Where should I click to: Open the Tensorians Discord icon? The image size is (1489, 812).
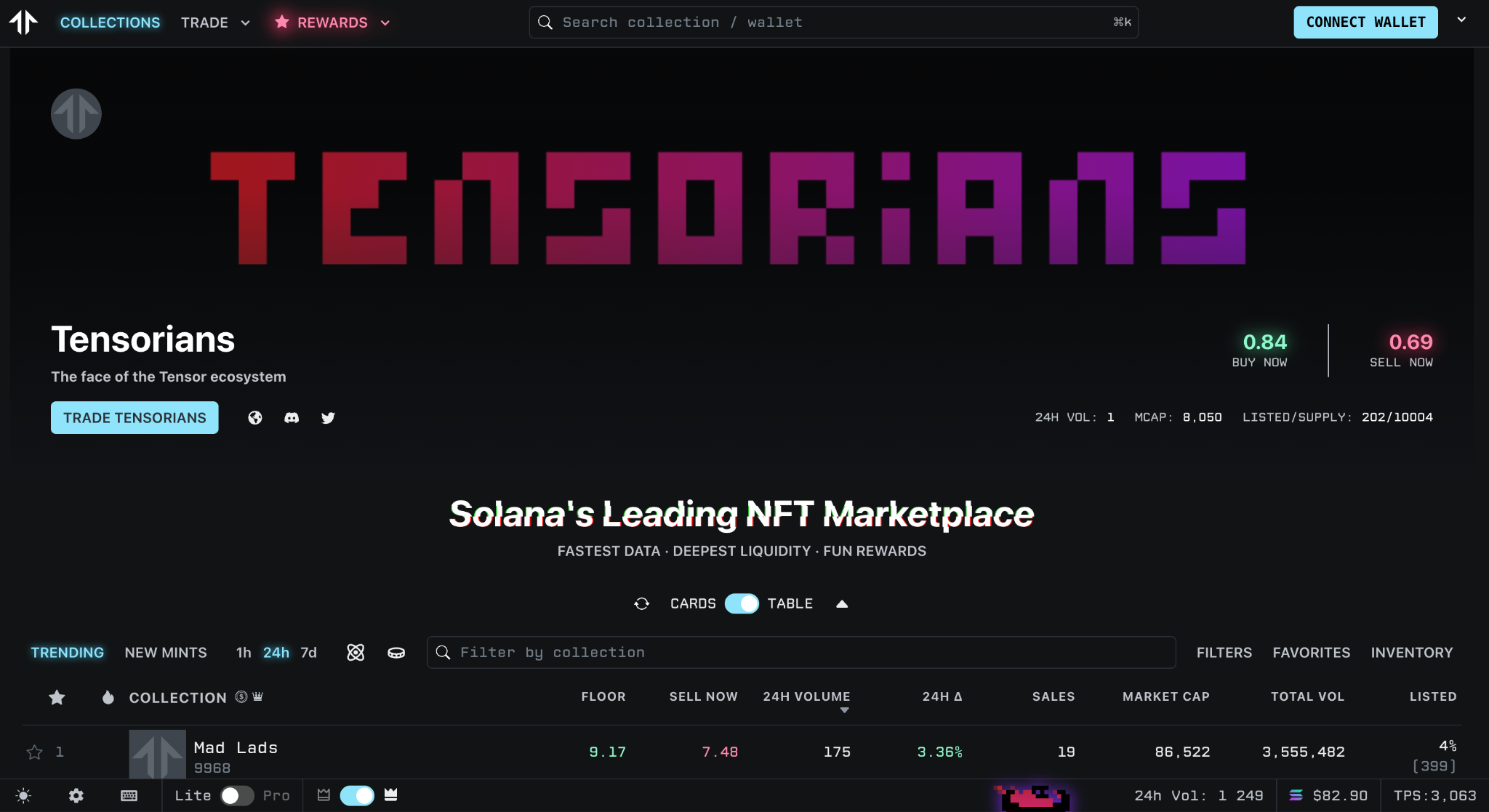coord(292,418)
